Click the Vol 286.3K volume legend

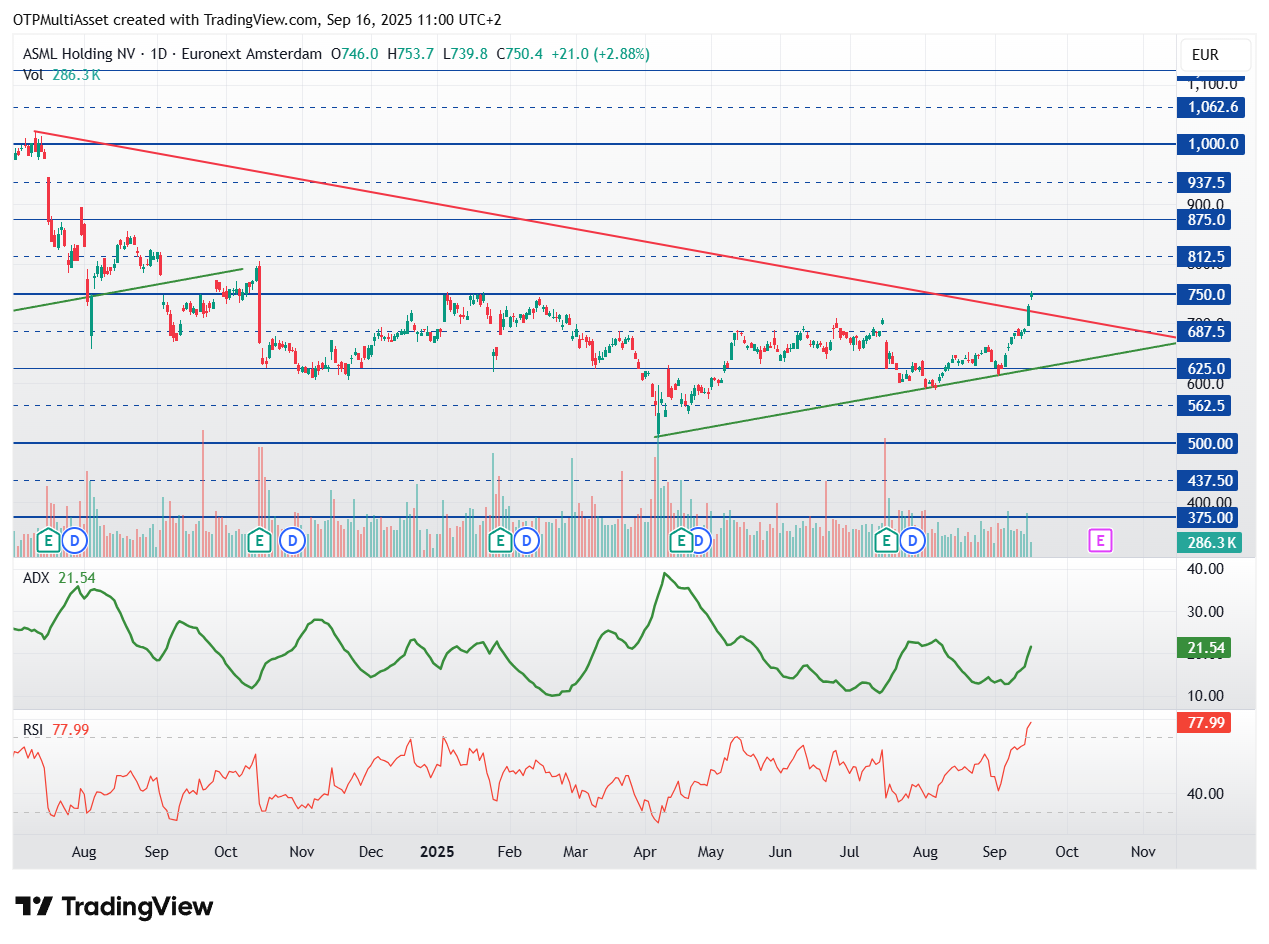(61, 74)
